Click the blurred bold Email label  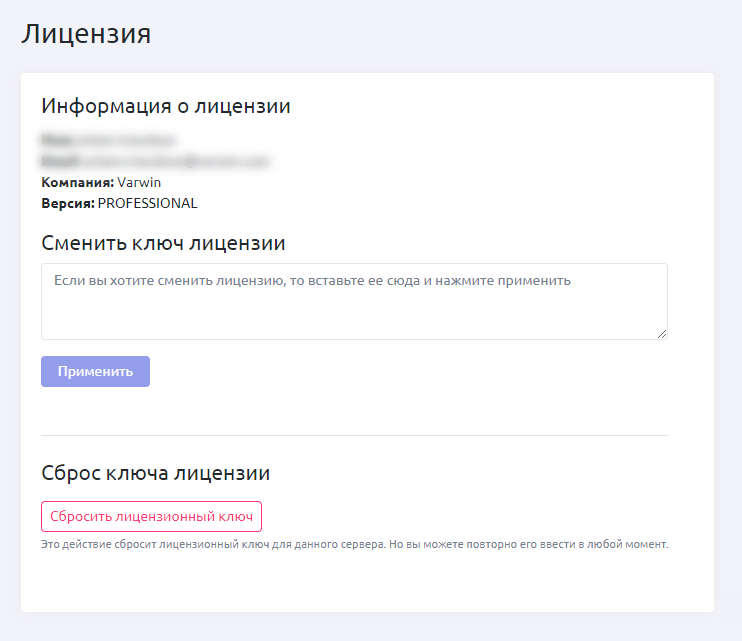pos(60,161)
